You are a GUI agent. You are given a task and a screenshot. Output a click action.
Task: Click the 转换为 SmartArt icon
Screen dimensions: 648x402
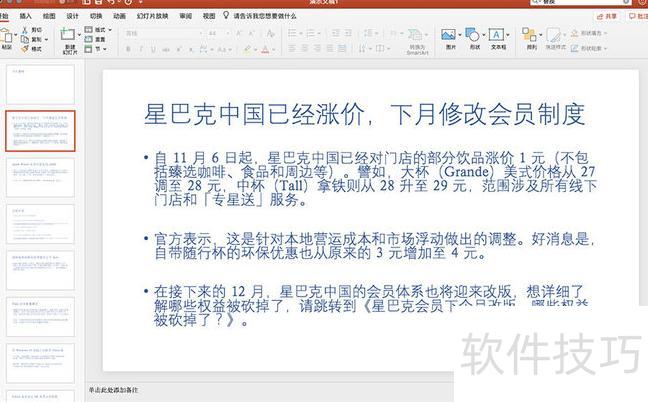point(415,35)
